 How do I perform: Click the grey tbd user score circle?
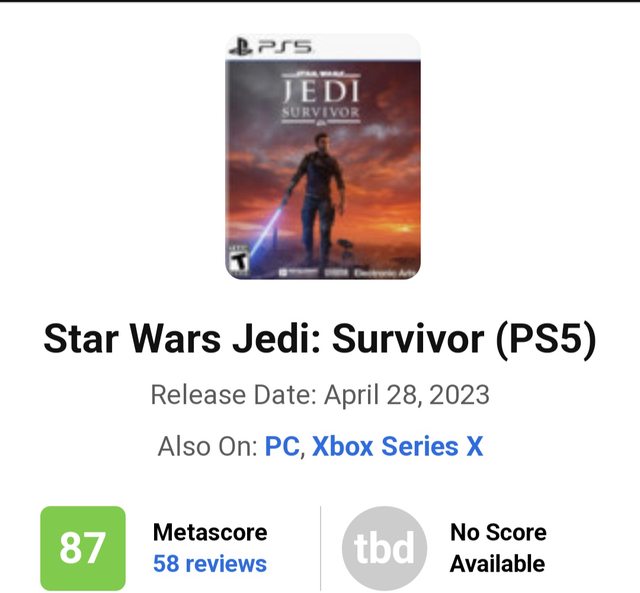pos(384,548)
